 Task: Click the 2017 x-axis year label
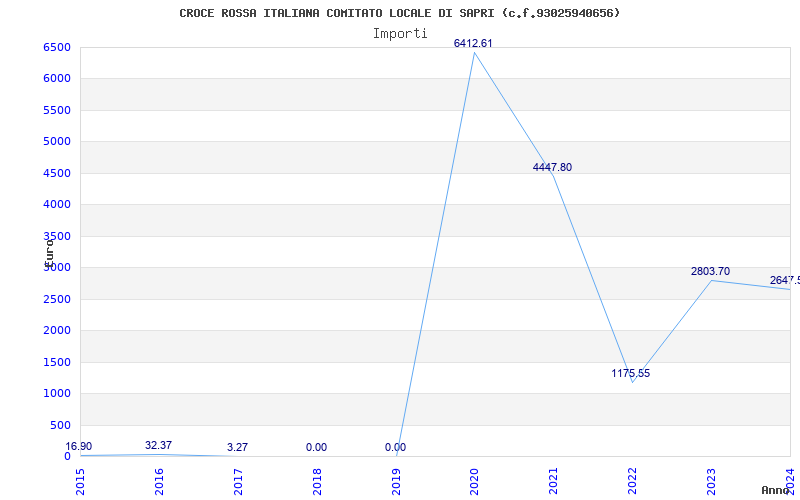click(x=238, y=481)
